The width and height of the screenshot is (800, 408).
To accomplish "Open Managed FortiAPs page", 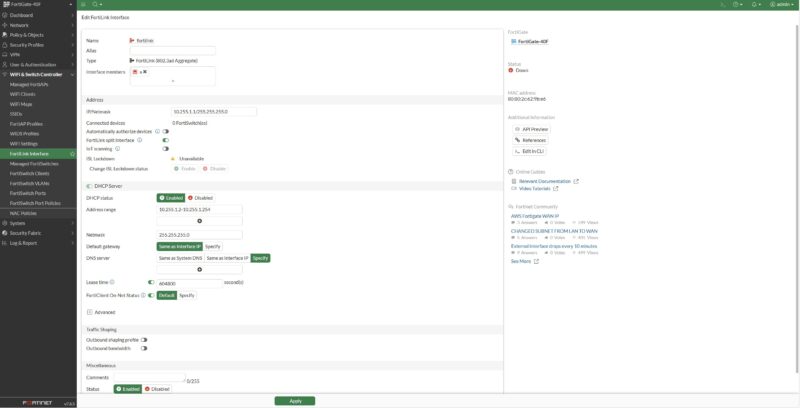I will click(29, 84).
